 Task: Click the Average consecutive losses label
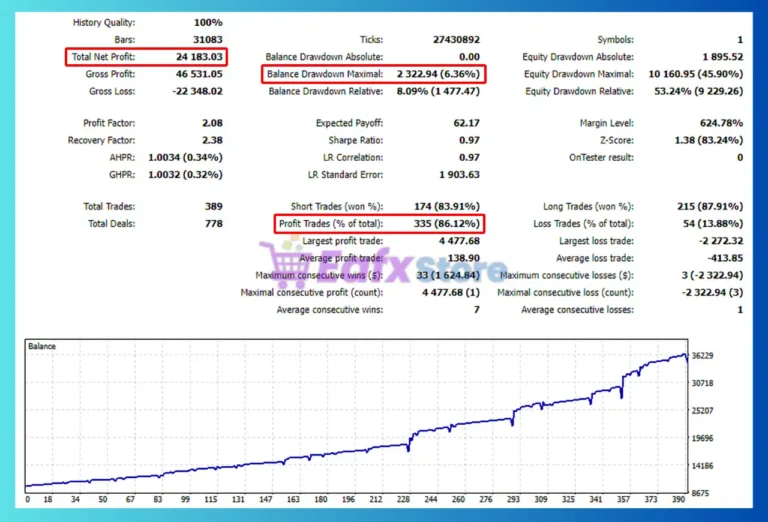pyautogui.click(x=577, y=309)
